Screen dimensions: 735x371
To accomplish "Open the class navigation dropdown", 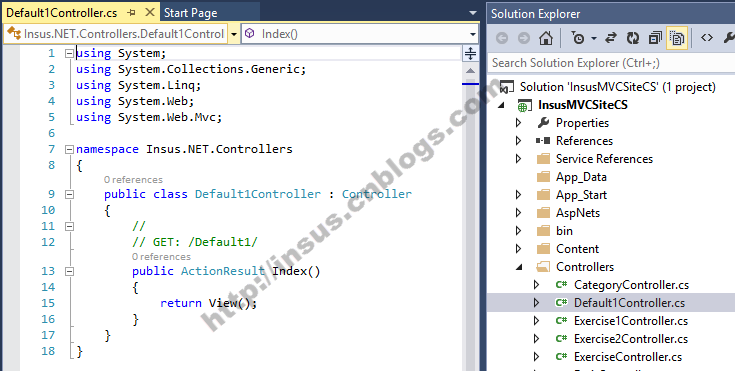I will (x=233, y=34).
